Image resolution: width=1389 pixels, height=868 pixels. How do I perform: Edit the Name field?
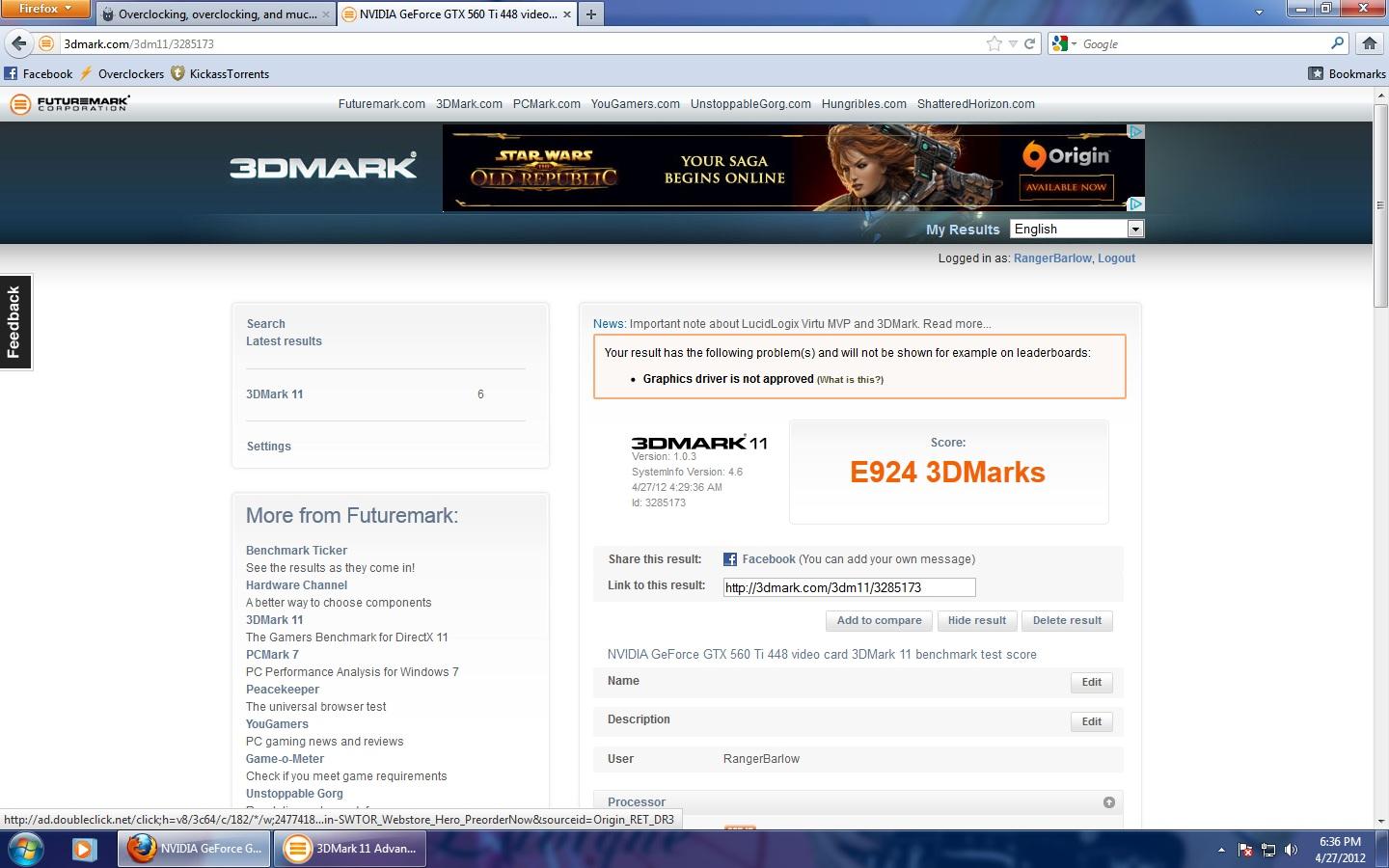pos(1092,682)
